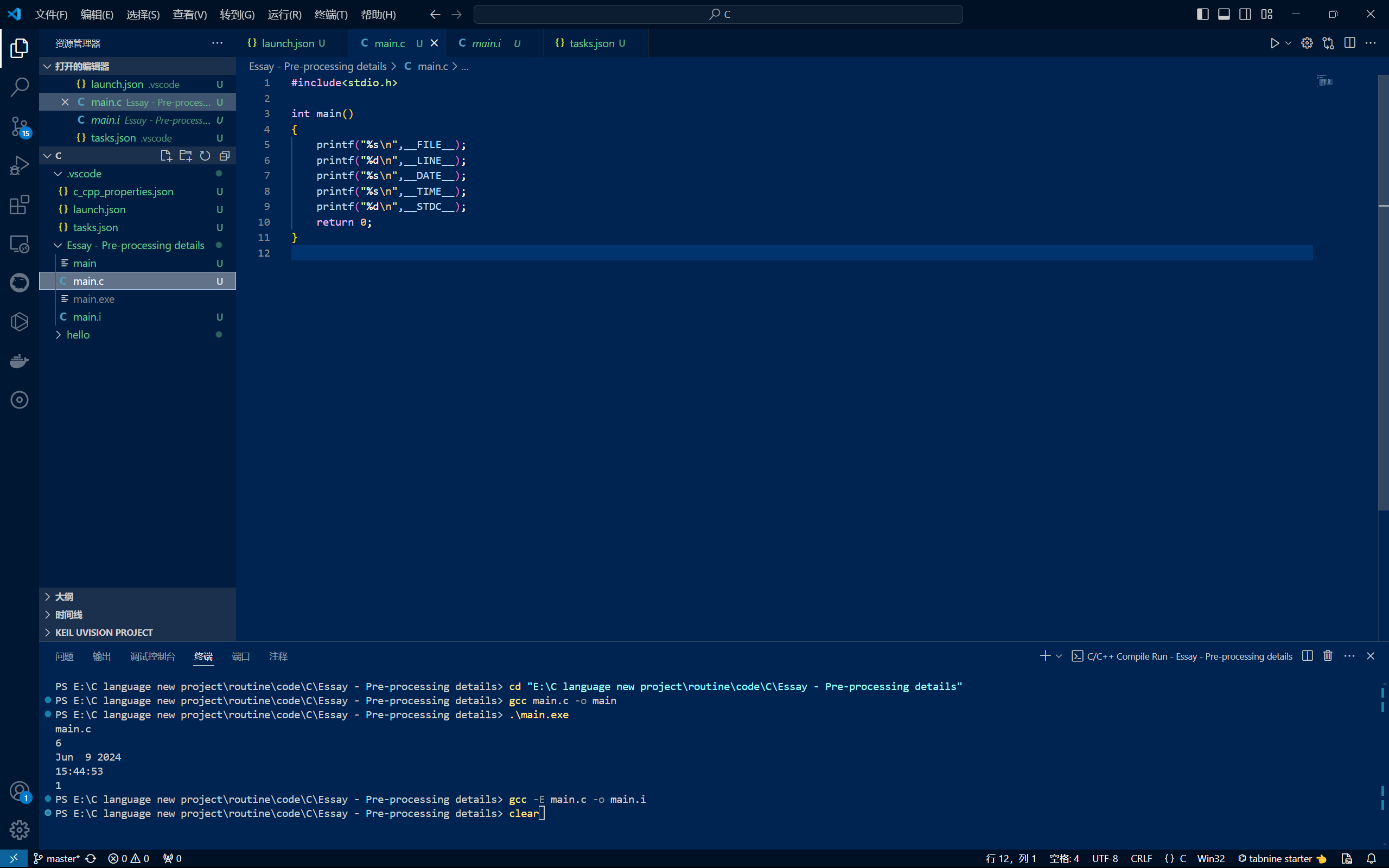Run the C file with play button
The height and width of the screenshot is (868, 1389).
pos(1274,43)
